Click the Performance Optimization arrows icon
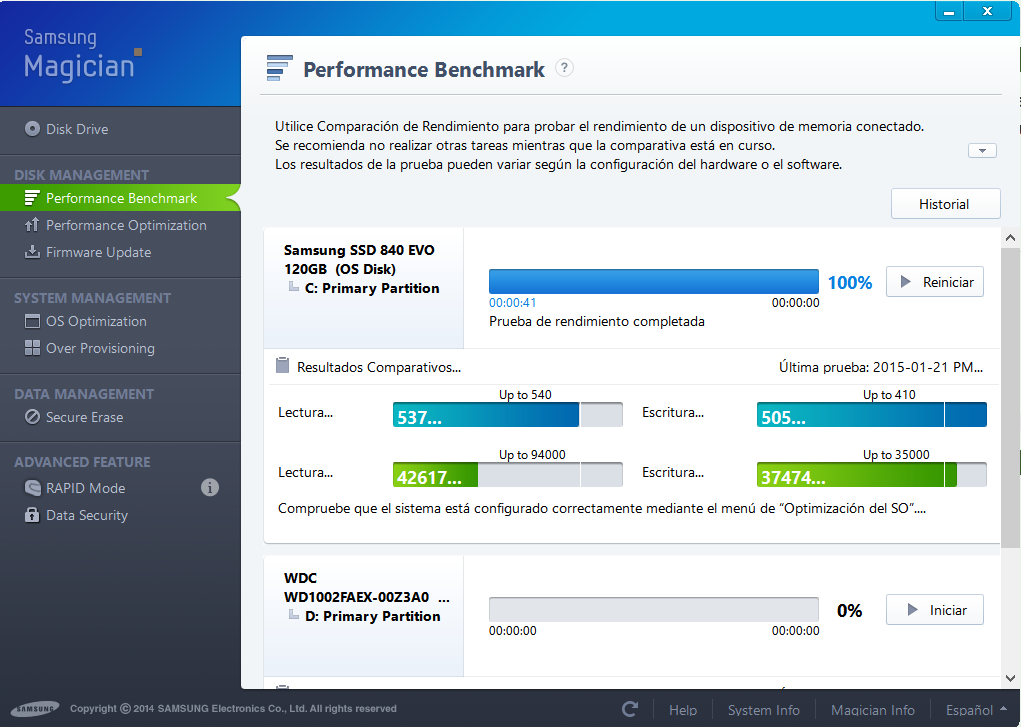The width and height of the screenshot is (1021, 727). pos(32,225)
